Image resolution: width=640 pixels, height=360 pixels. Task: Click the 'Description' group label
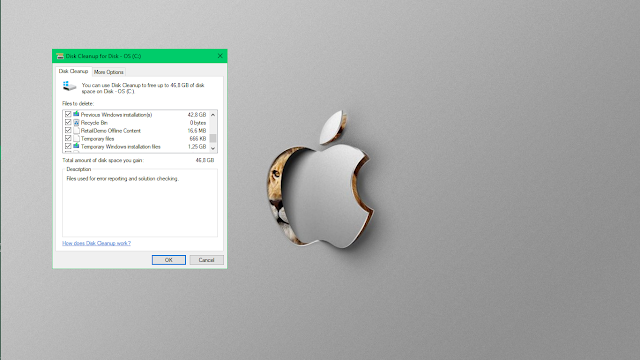click(x=79, y=169)
